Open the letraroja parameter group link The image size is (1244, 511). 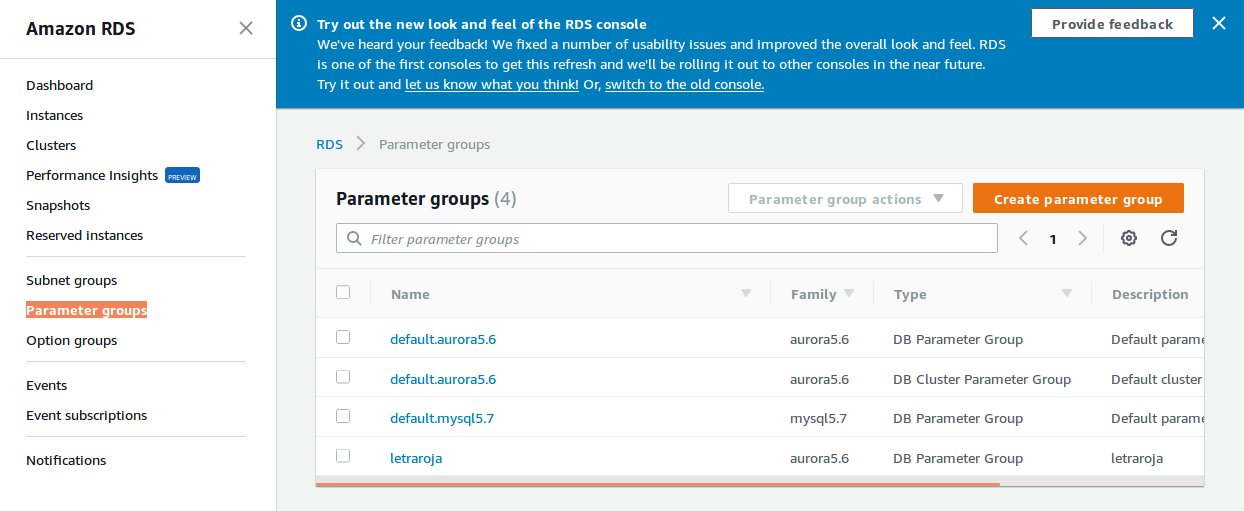point(416,458)
